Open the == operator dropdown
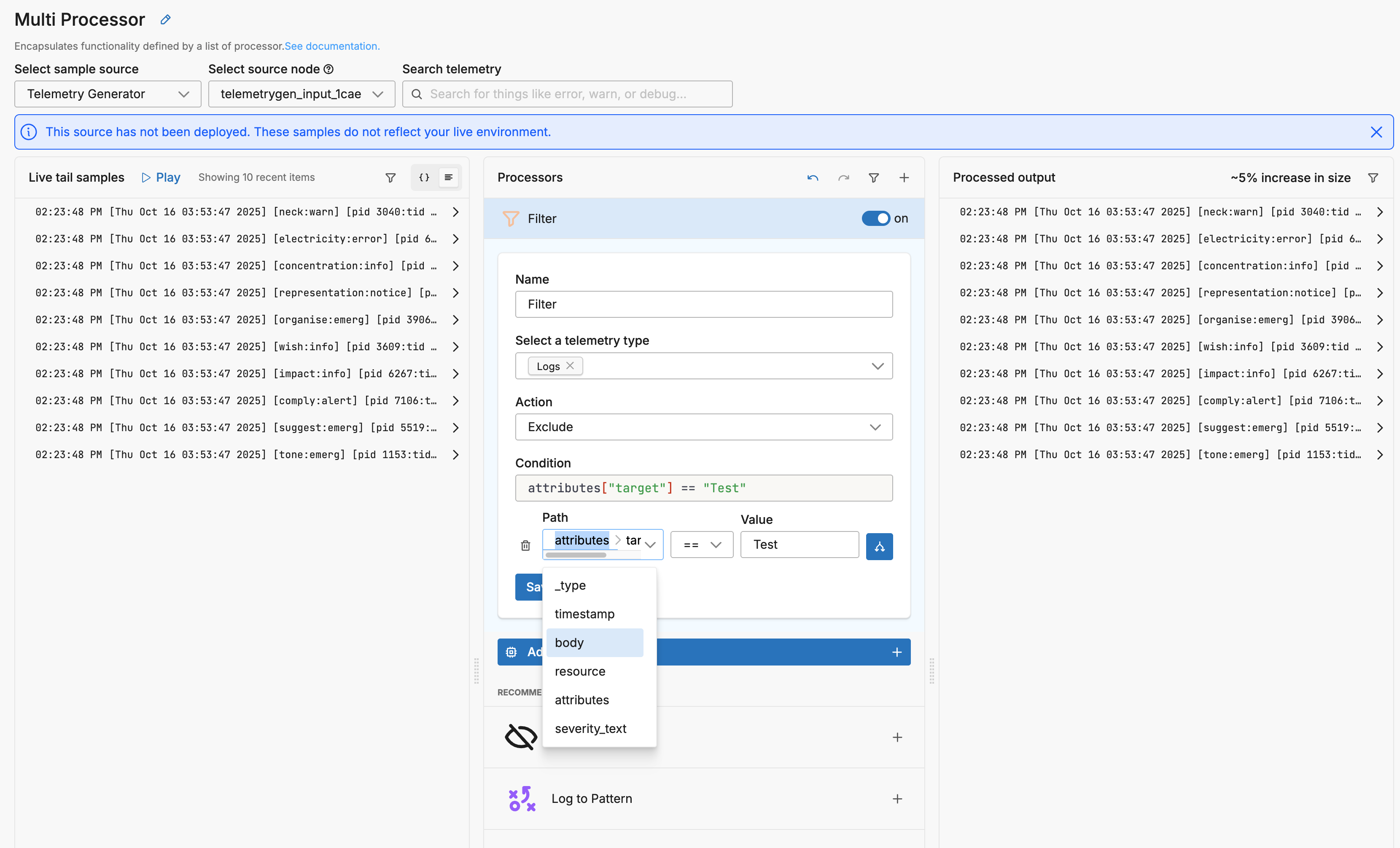Image resolution: width=1400 pixels, height=848 pixels. (x=701, y=545)
